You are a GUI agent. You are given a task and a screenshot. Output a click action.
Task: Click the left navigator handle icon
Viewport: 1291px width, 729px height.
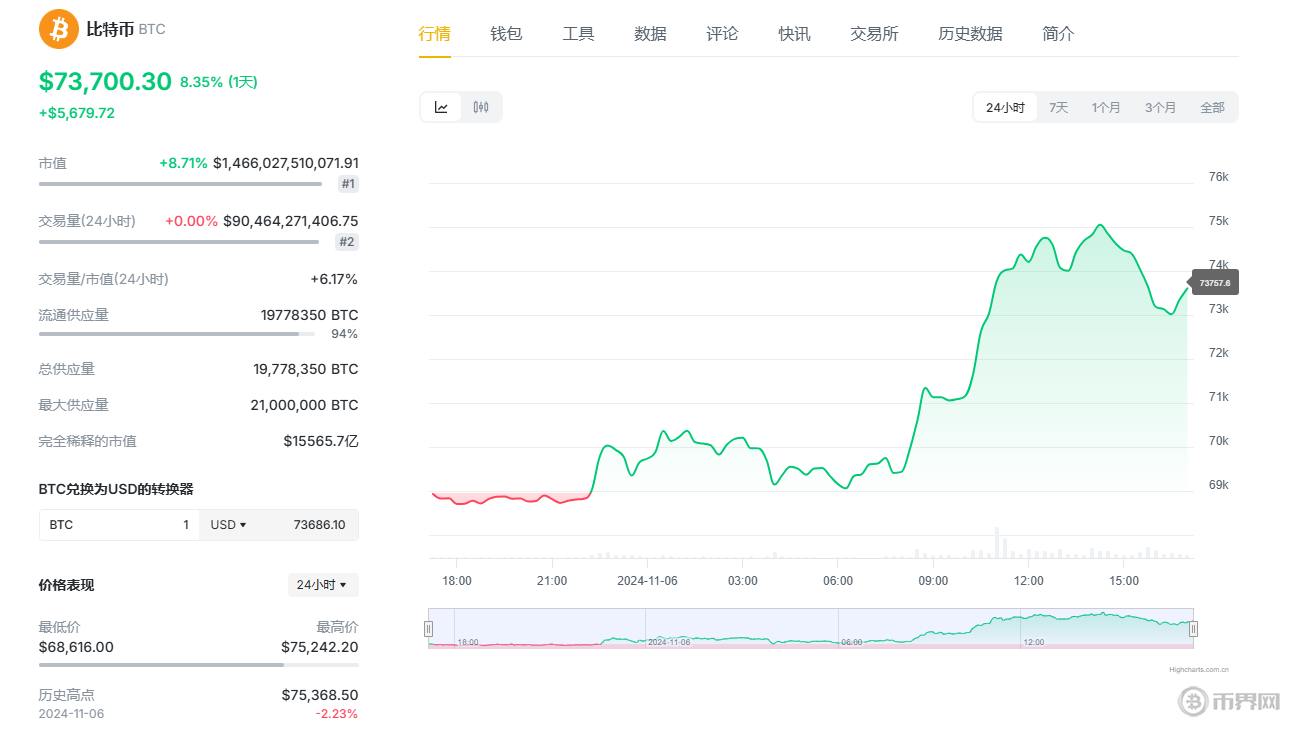pyautogui.click(x=430, y=627)
